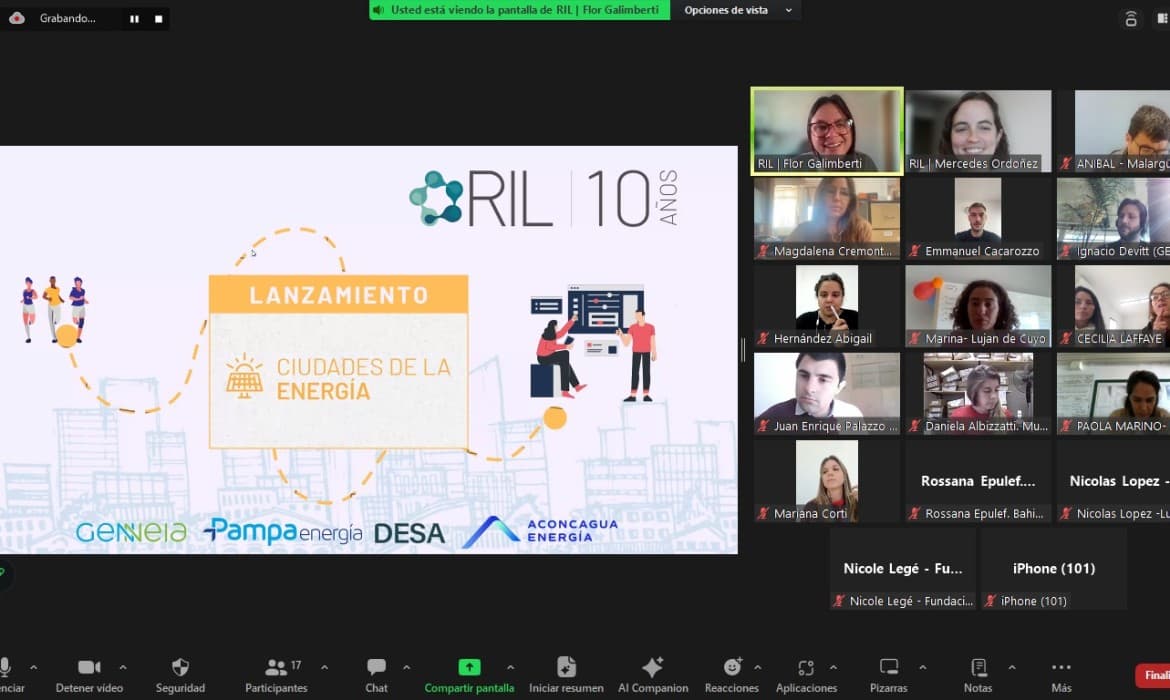Open the Reacciones emoji icon

732,668
